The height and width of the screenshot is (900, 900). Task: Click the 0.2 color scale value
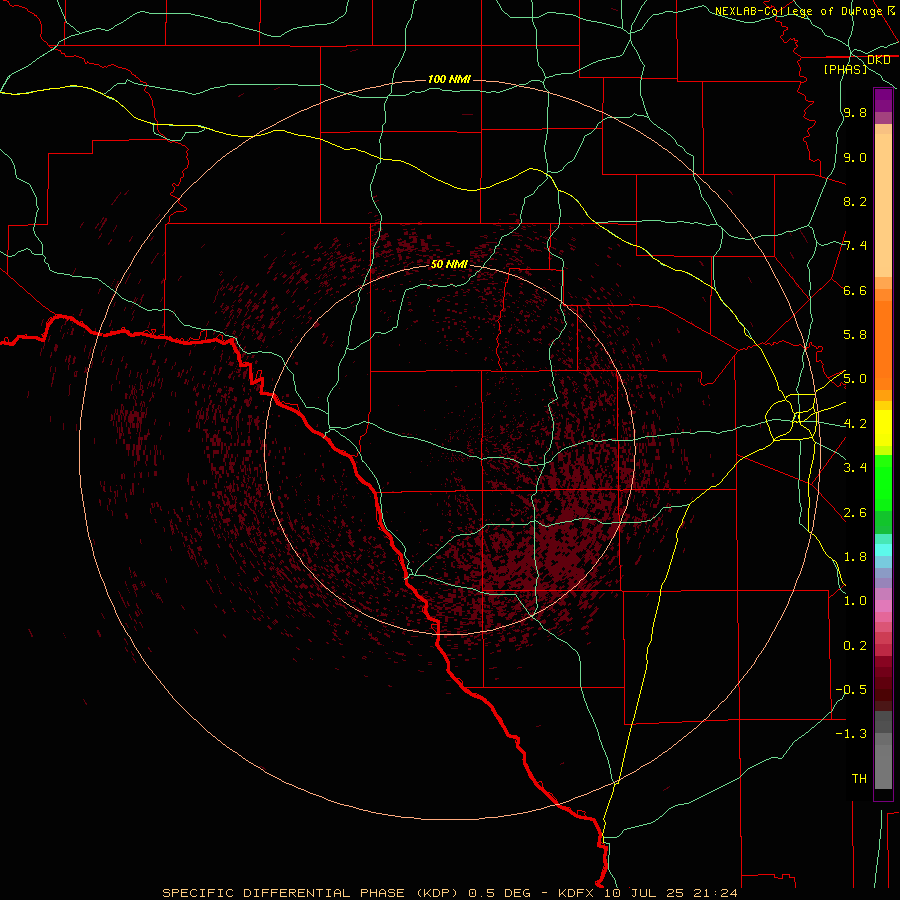point(855,646)
